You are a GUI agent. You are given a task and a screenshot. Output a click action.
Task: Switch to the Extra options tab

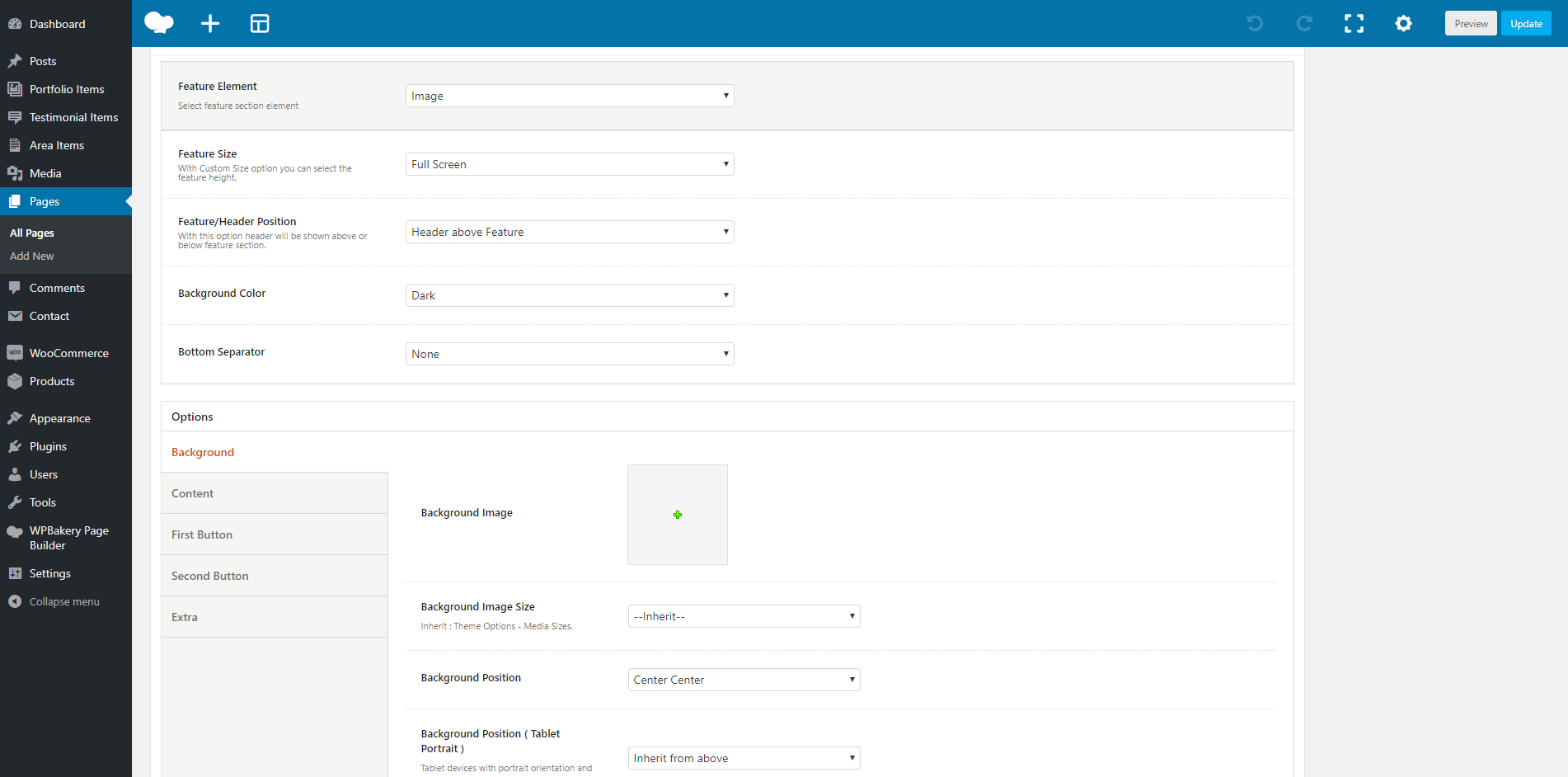coord(275,617)
